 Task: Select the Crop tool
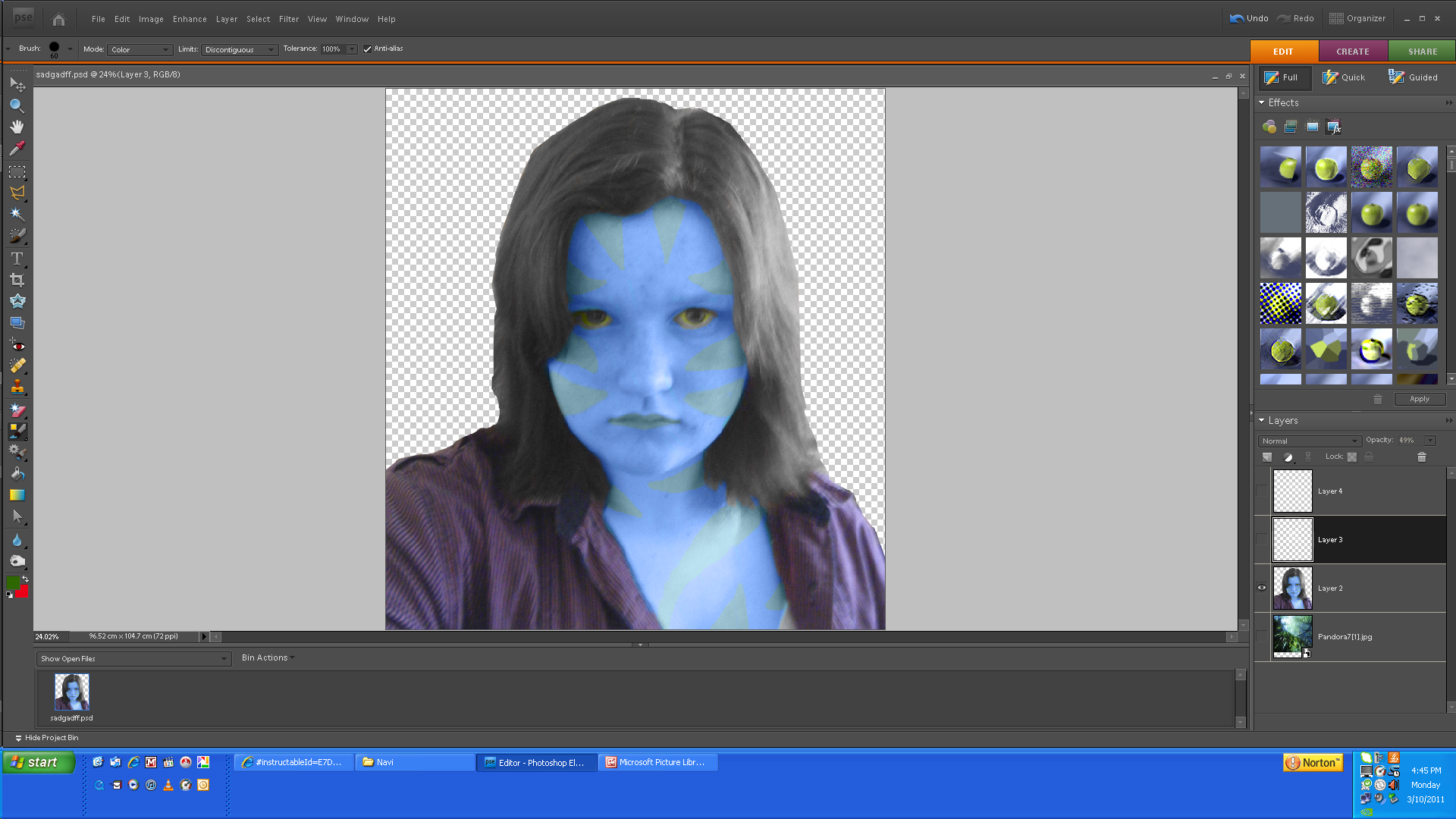click(17, 280)
